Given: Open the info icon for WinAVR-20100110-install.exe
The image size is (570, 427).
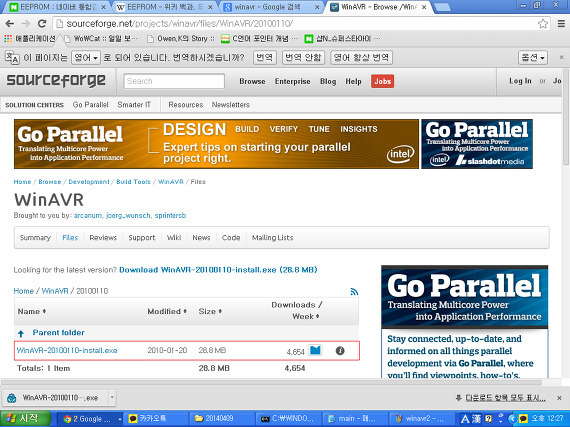Looking at the screenshot, I should click(340, 351).
